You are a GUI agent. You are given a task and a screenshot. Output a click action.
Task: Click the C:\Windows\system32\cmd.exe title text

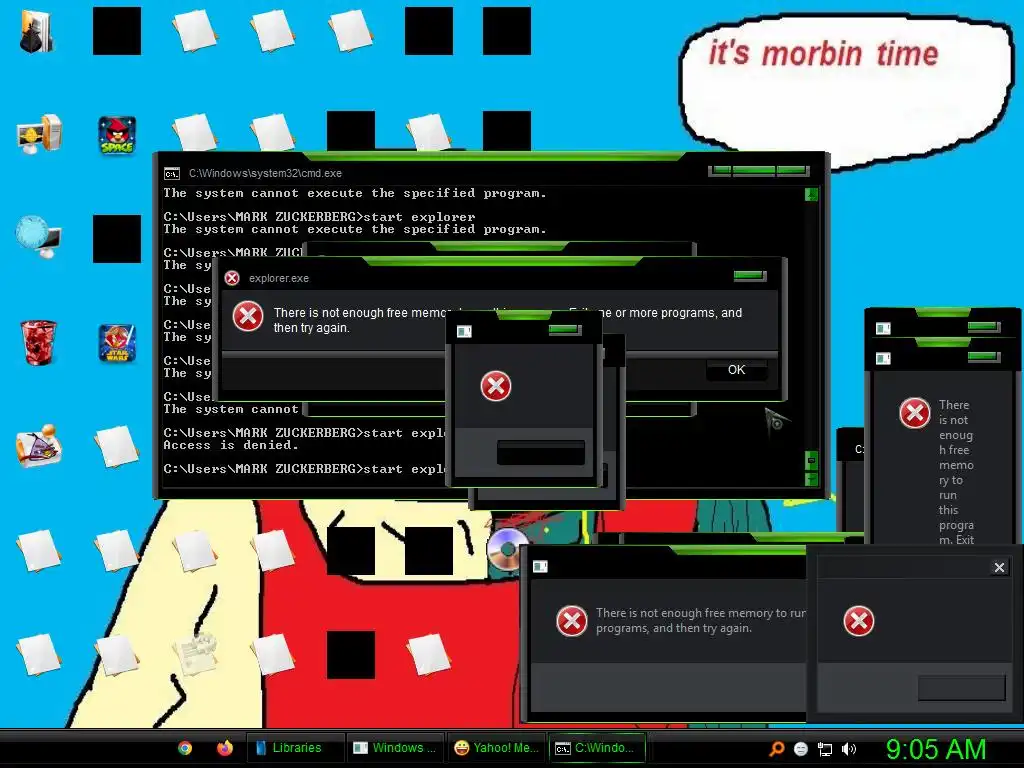pos(265,173)
